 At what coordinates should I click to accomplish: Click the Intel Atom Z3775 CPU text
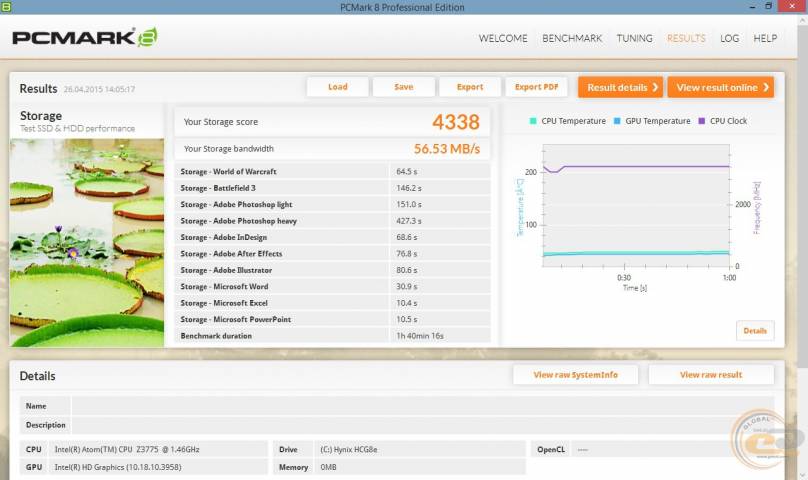(x=127, y=450)
